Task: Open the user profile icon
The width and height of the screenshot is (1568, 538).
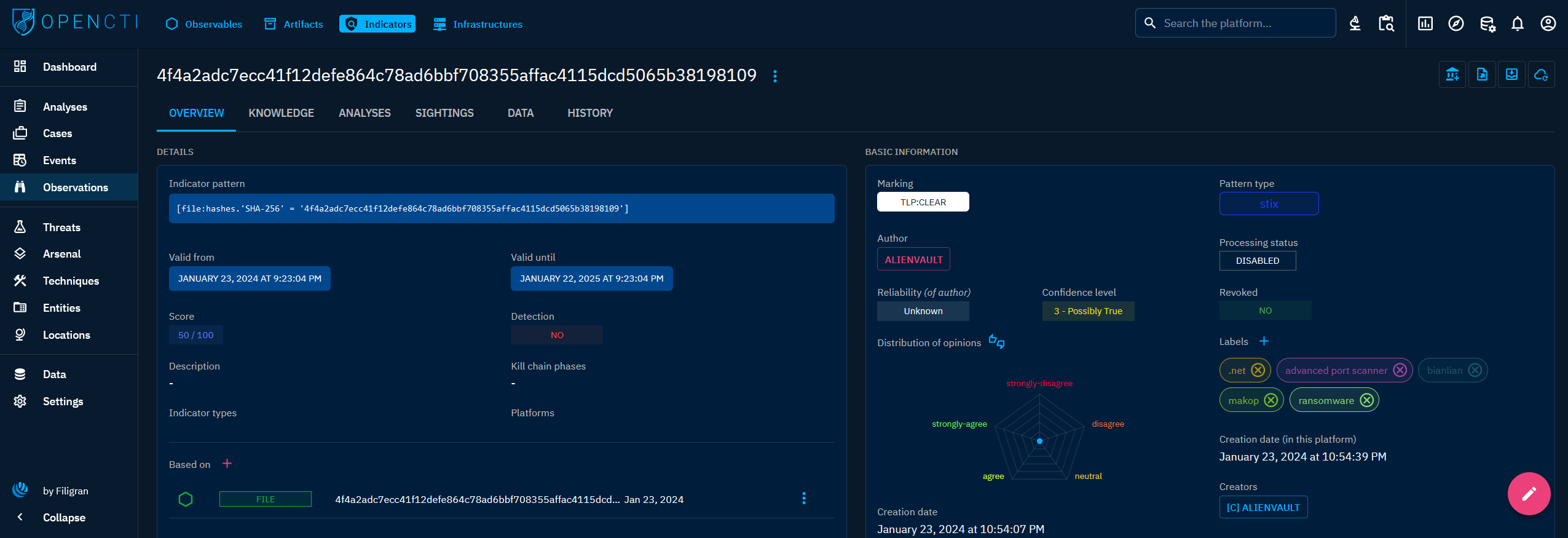Action: (x=1548, y=24)
